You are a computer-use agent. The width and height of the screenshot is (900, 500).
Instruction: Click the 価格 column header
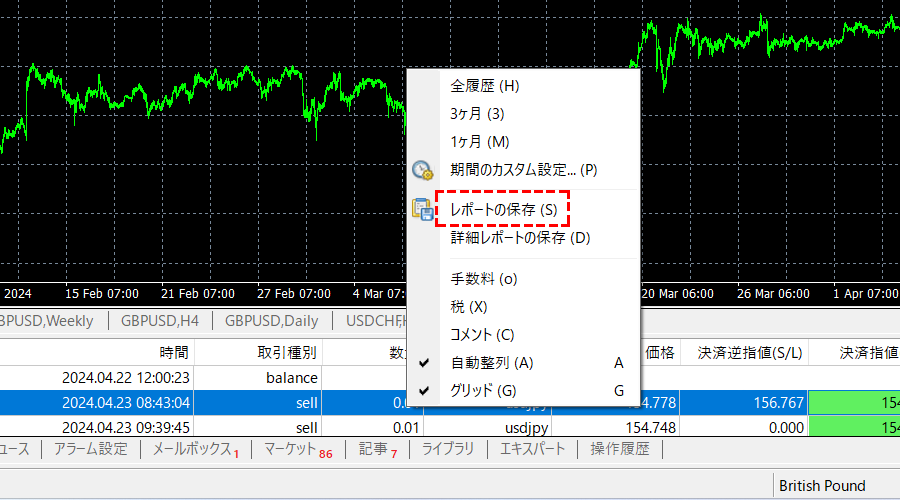660,352
